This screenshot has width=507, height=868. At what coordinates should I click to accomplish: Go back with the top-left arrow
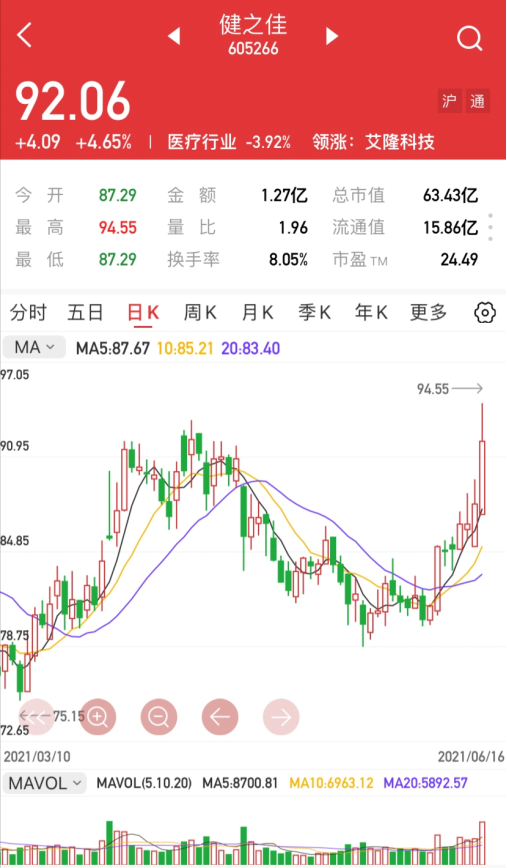pyautogui.click(x=25, y=35)
